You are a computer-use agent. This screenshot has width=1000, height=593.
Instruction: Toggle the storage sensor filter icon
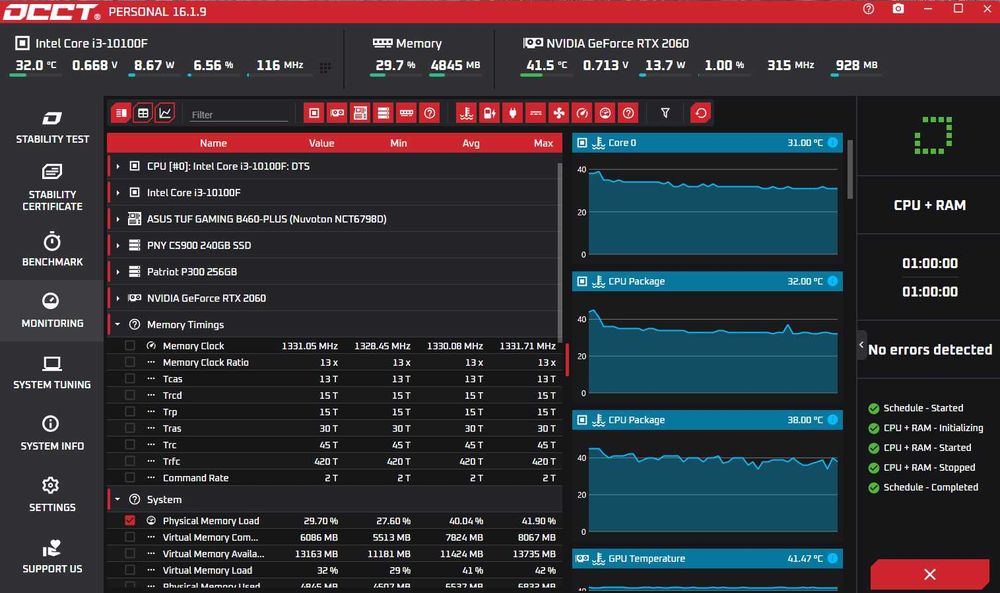pos(383,113)
